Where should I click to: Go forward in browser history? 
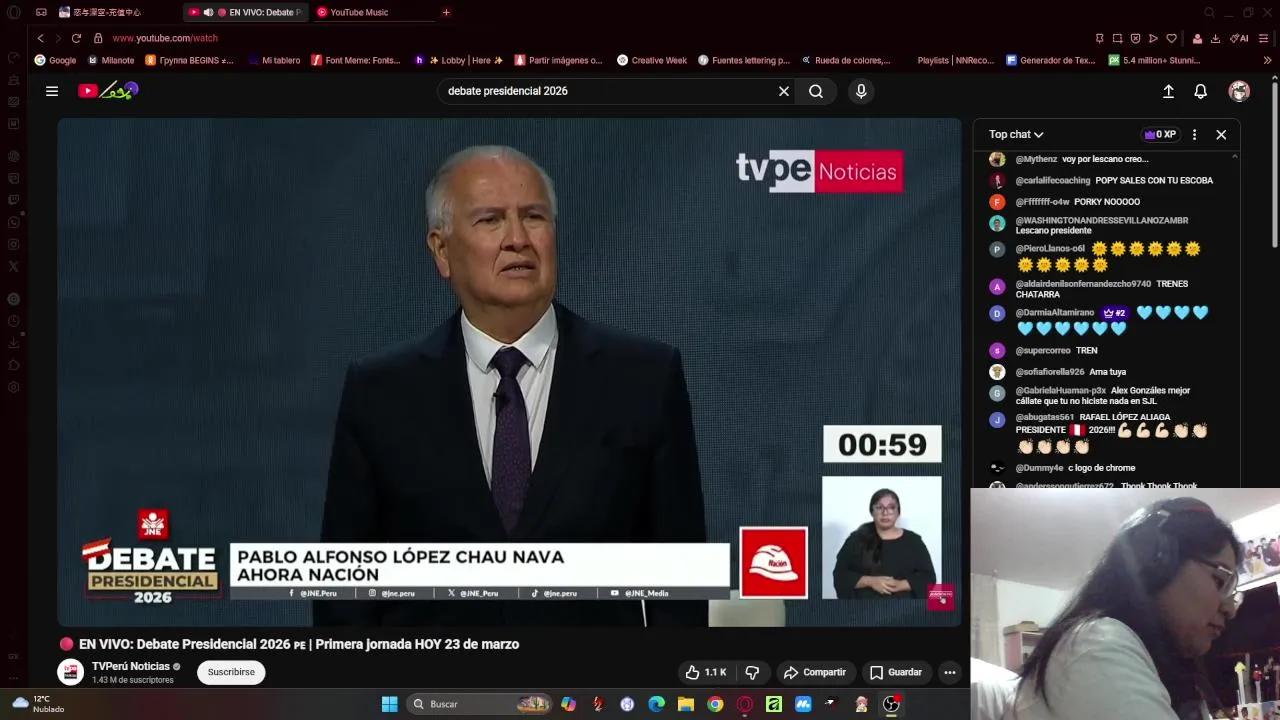tap(57, 38)
